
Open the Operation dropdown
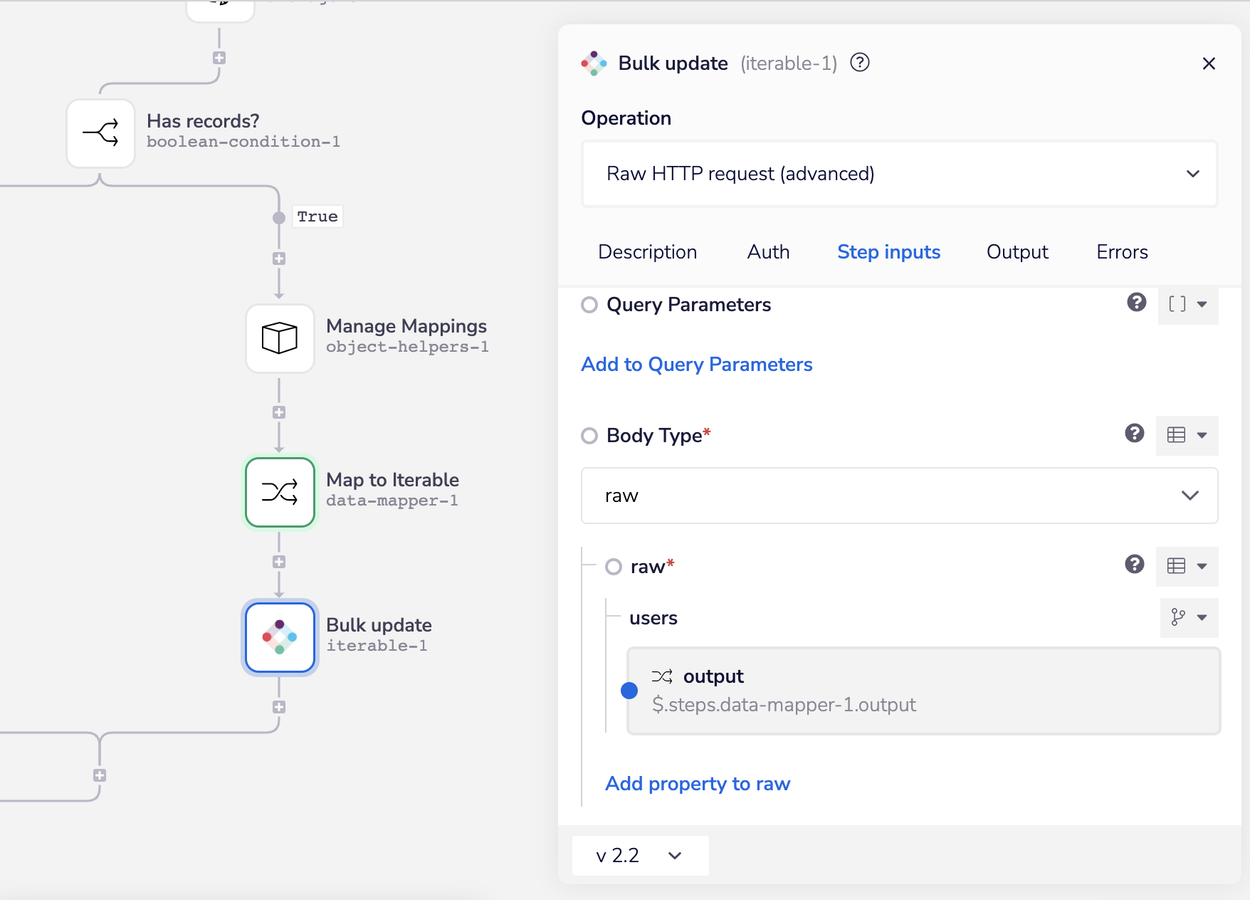[899, 174]
